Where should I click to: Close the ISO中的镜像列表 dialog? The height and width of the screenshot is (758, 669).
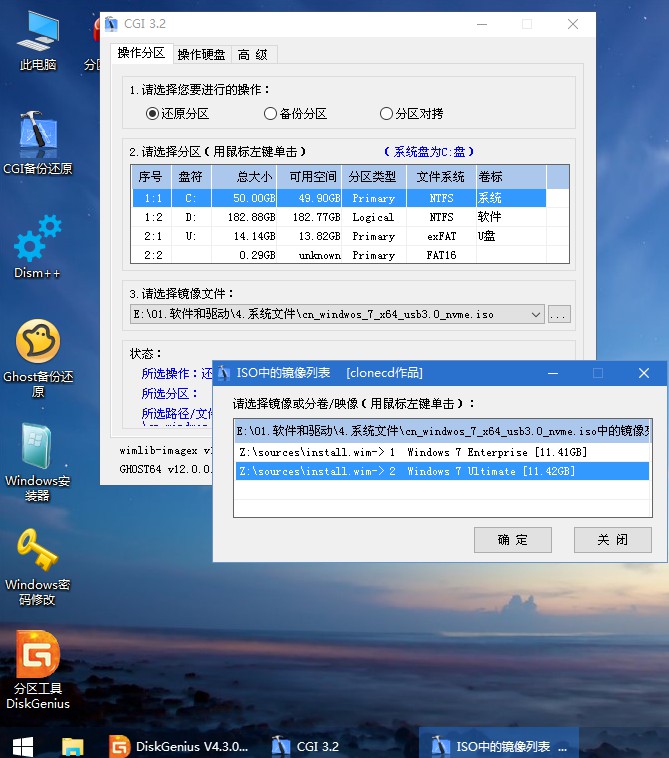pyautogui.click(x=644, y=373)
